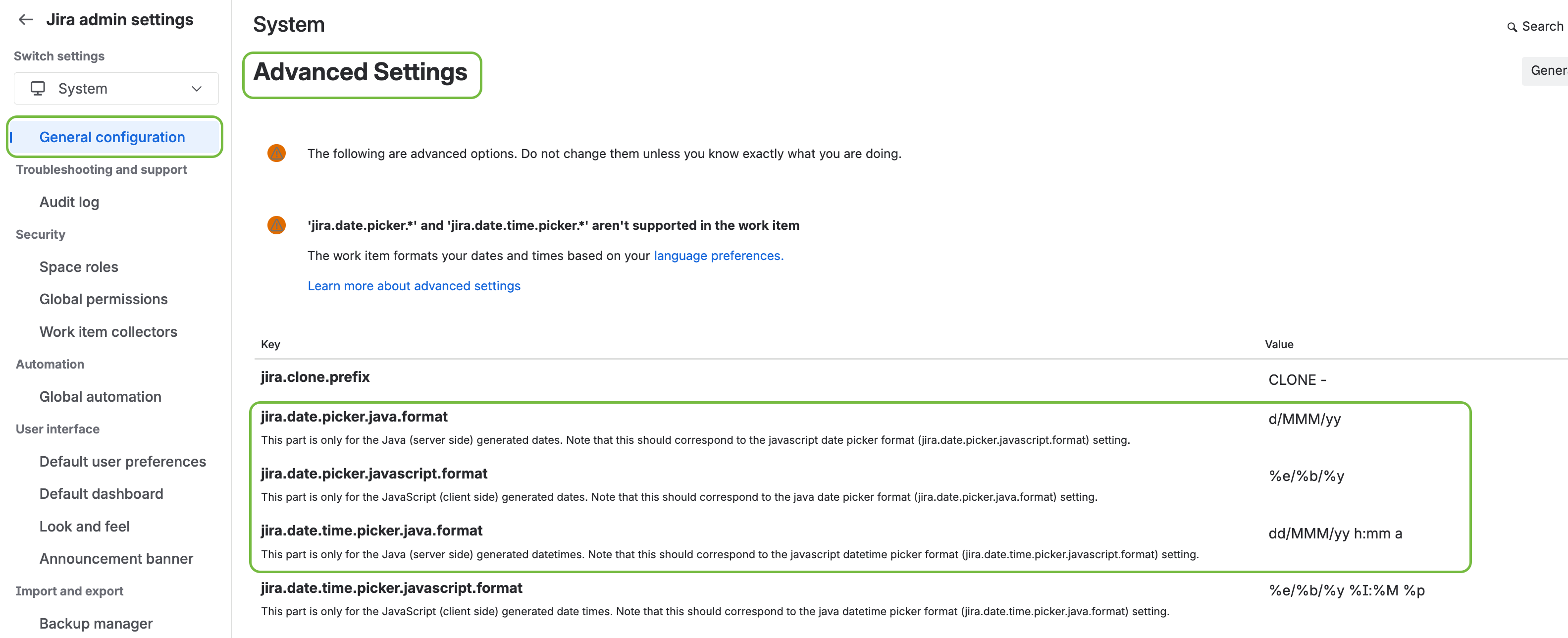Image resolution: width=1568 pixels, height=638 pixels.
Task: Click Learn more about advanced settings link
Action: pyautogui.click(x=414, y=285)
